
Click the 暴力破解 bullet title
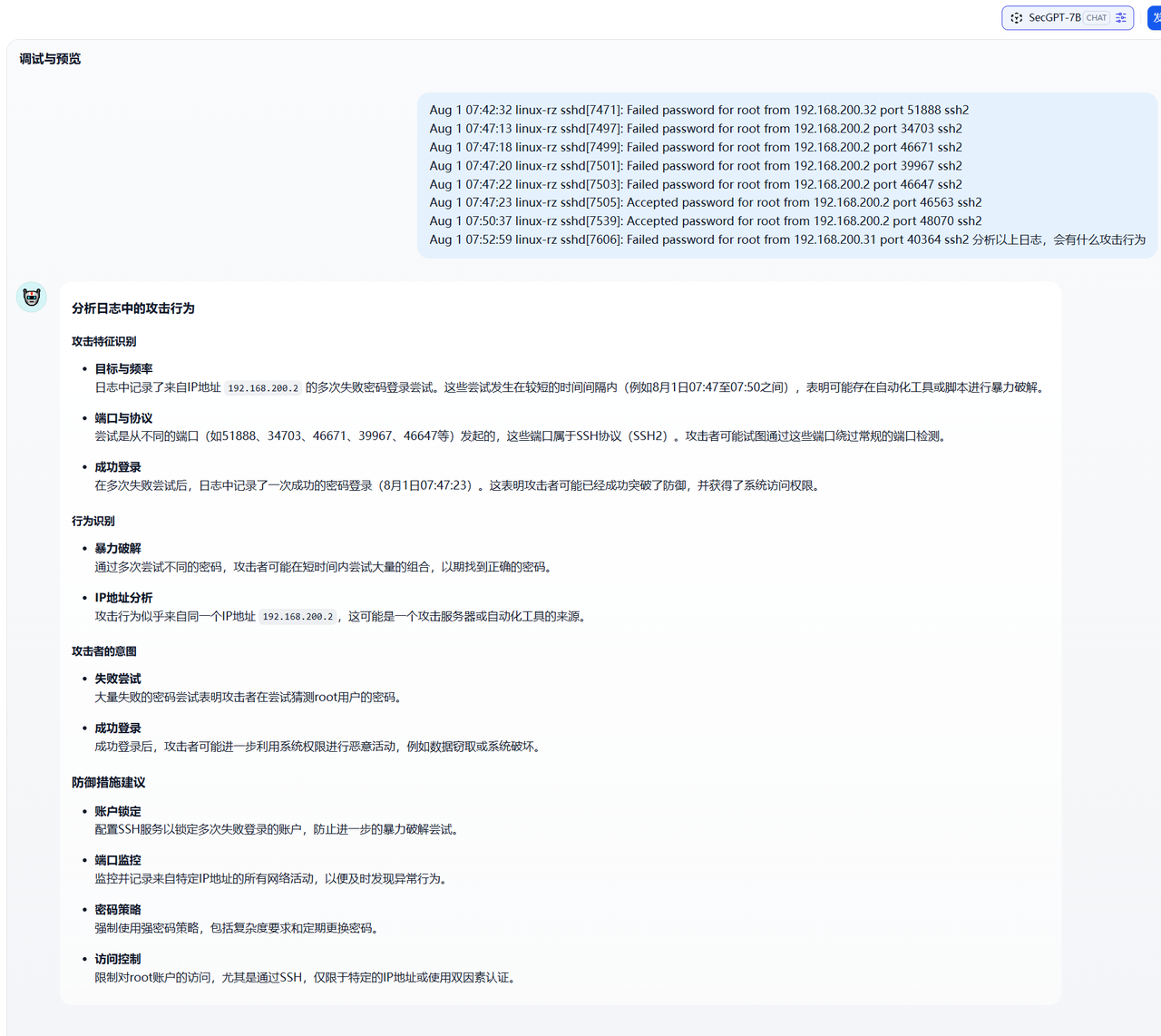point(118,549)
